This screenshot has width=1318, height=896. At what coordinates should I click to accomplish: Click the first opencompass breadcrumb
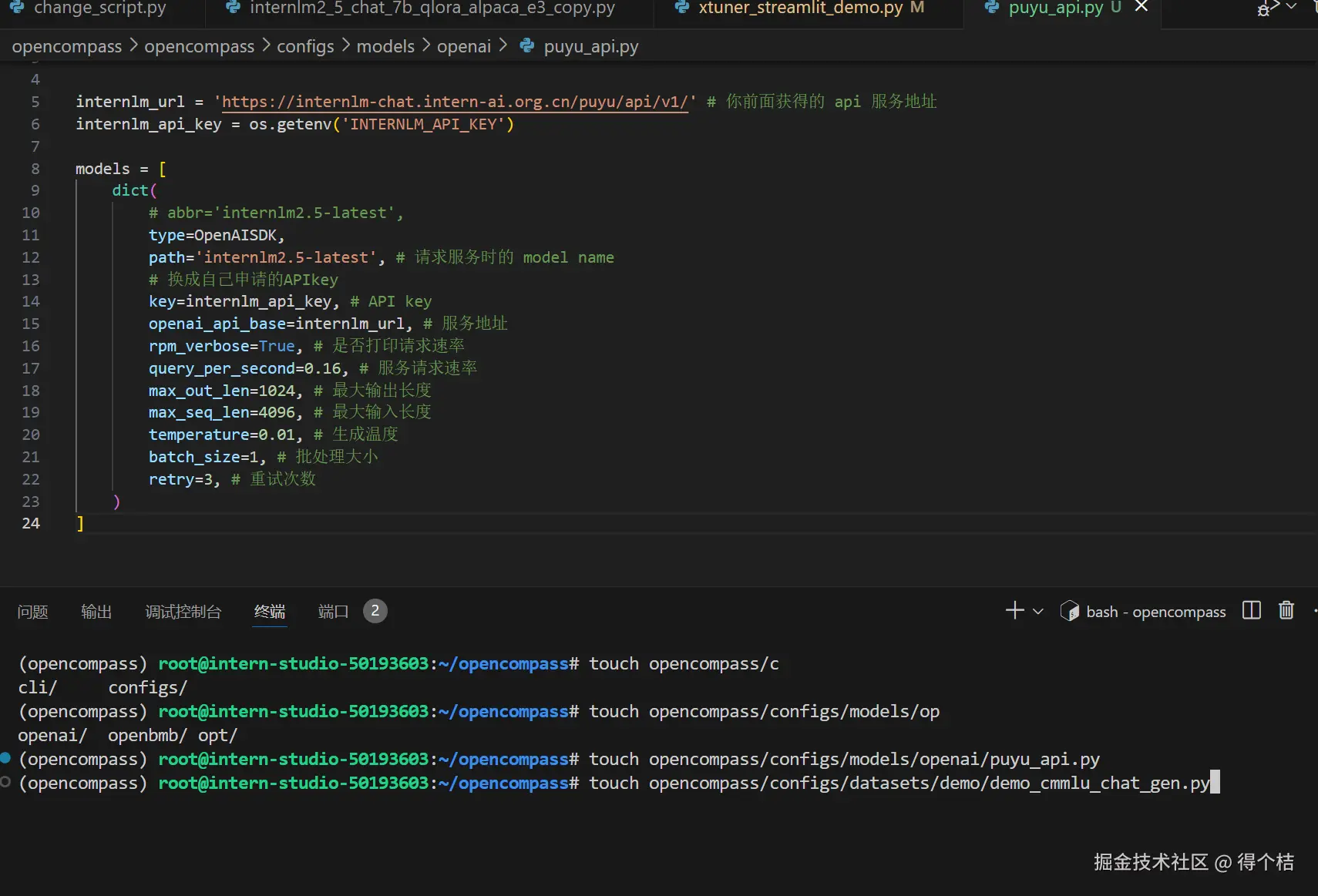(x=67, y=46)
